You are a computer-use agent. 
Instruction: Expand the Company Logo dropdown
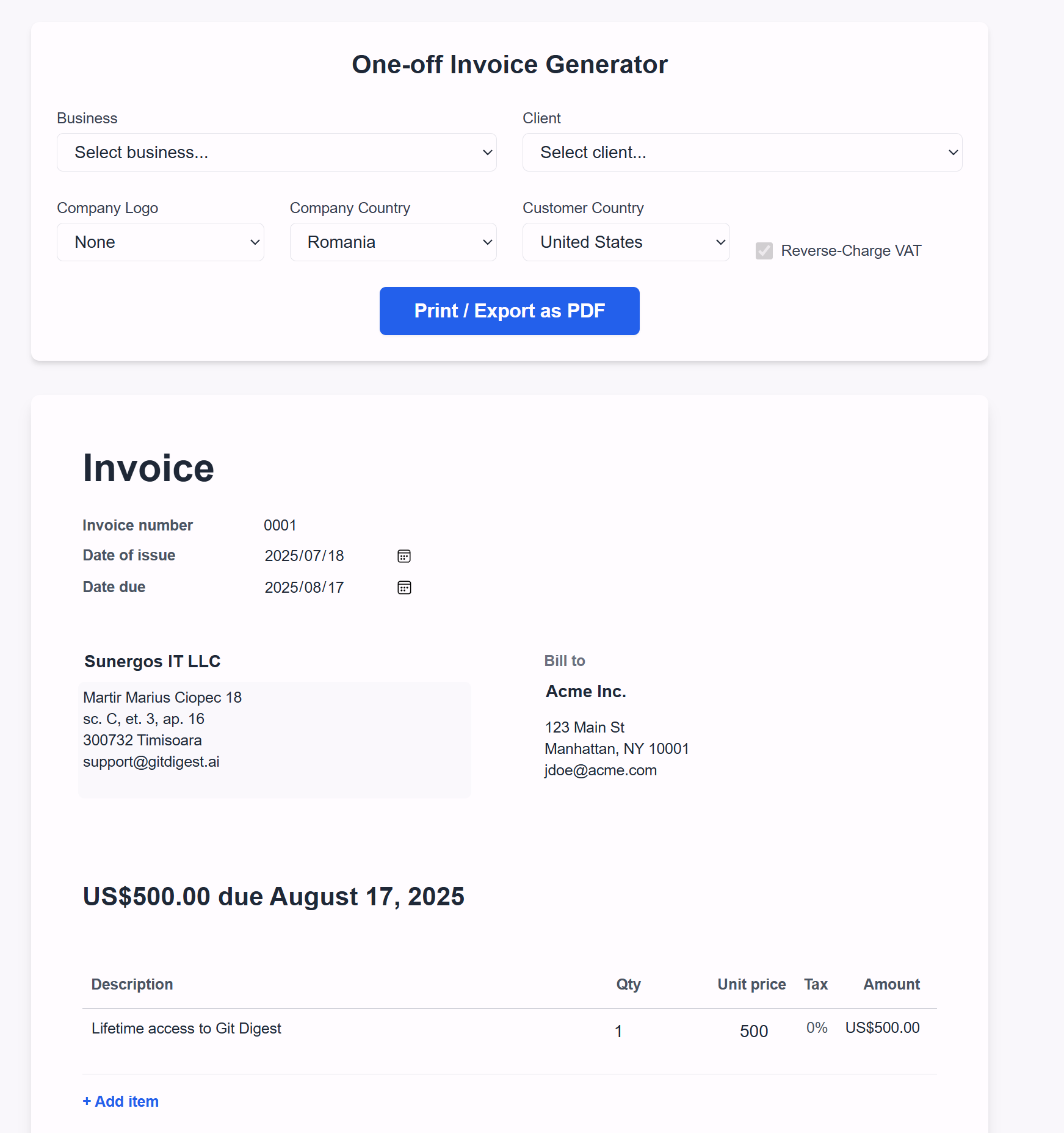tap(161, 242)
